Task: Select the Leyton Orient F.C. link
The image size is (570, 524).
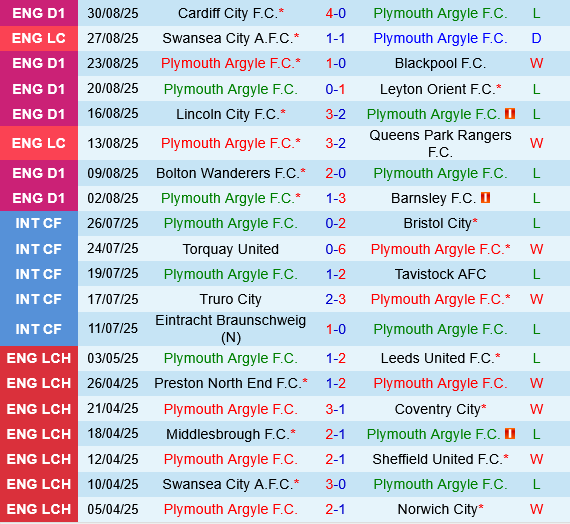Action: [438, 89]
